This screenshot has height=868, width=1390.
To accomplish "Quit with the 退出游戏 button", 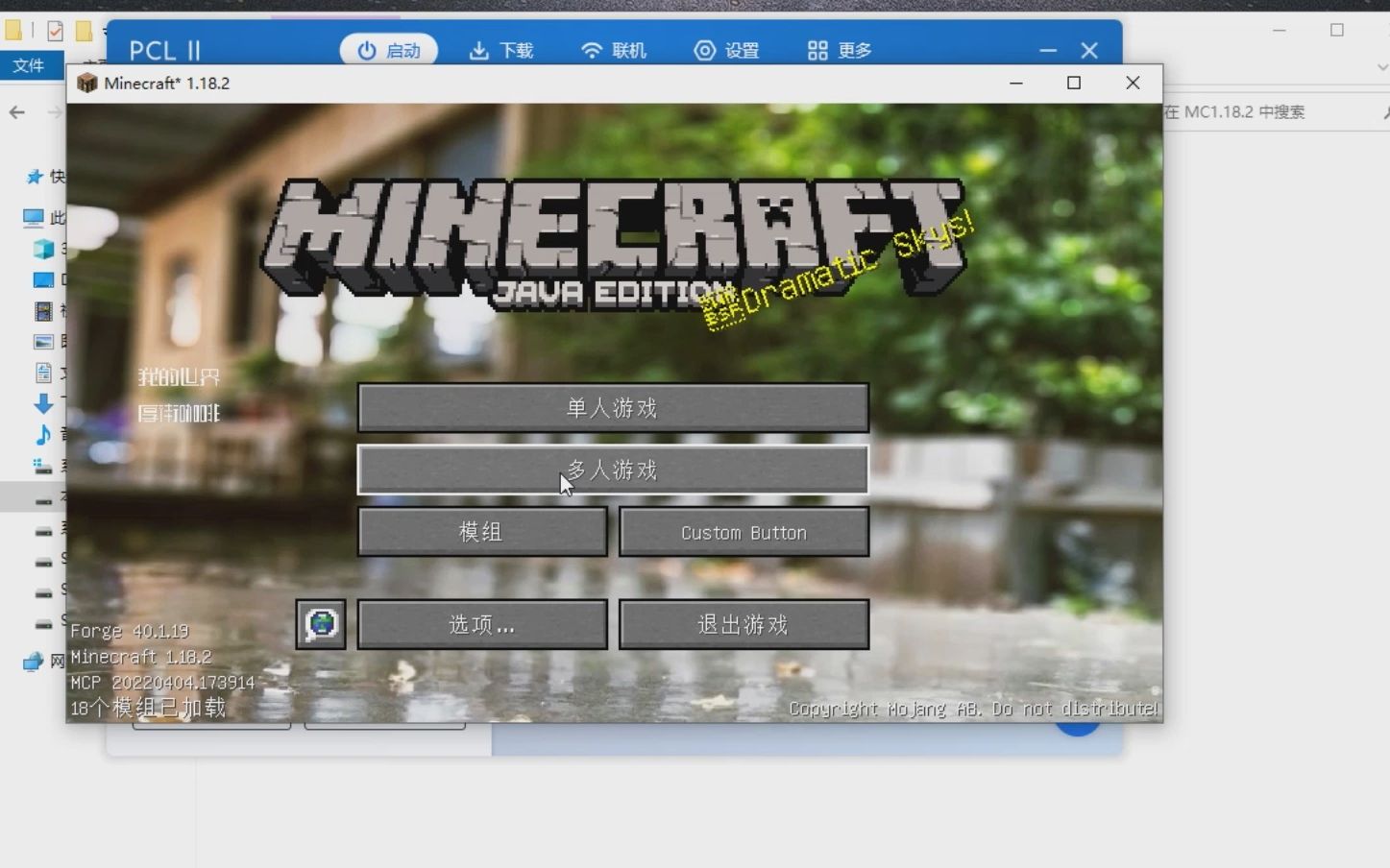I will tap(744, 624).
